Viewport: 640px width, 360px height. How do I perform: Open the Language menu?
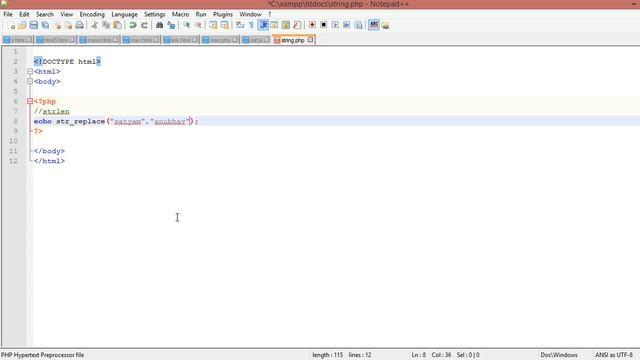click(124, 14)
